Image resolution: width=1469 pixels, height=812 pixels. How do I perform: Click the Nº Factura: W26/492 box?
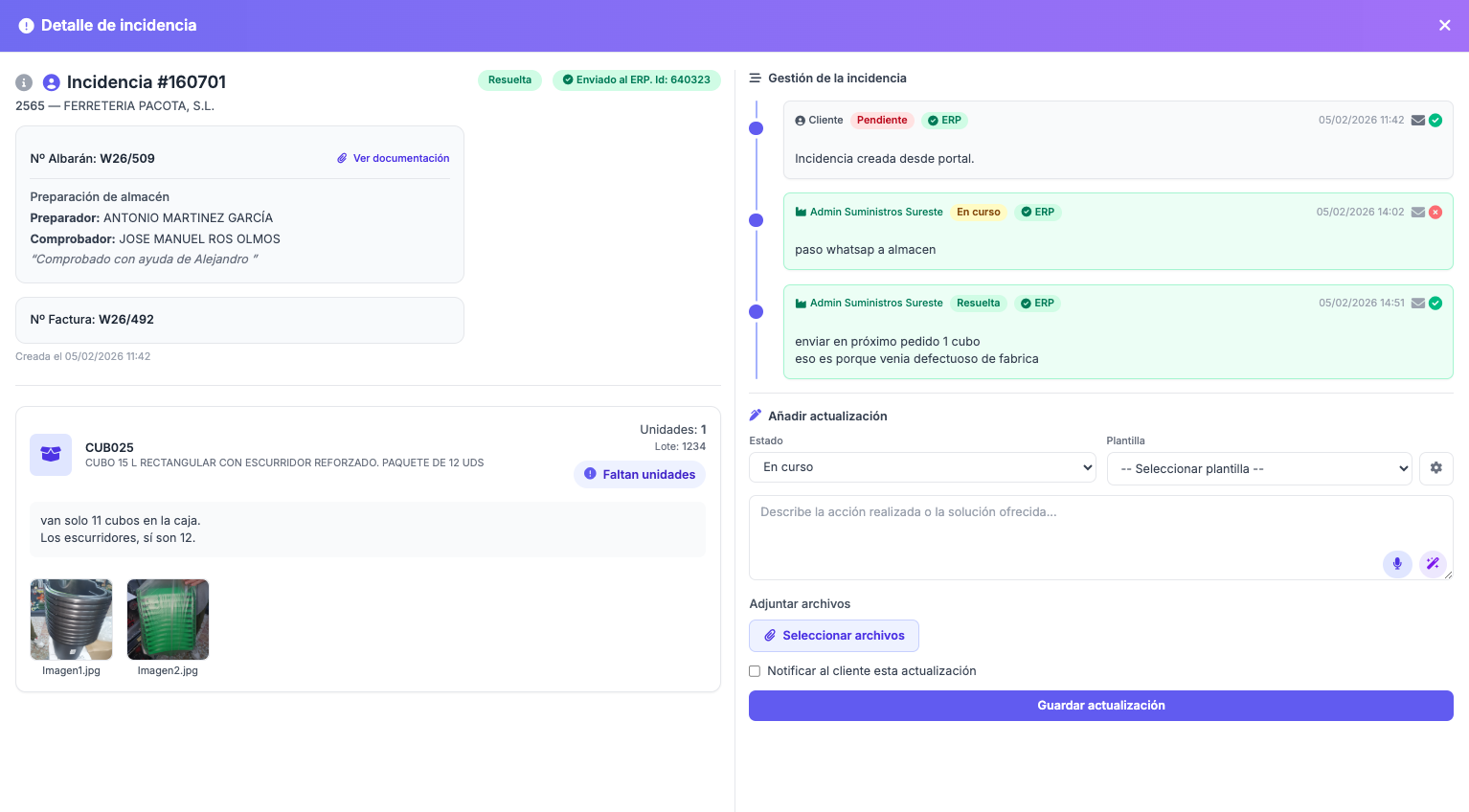(x=239, y=320)
